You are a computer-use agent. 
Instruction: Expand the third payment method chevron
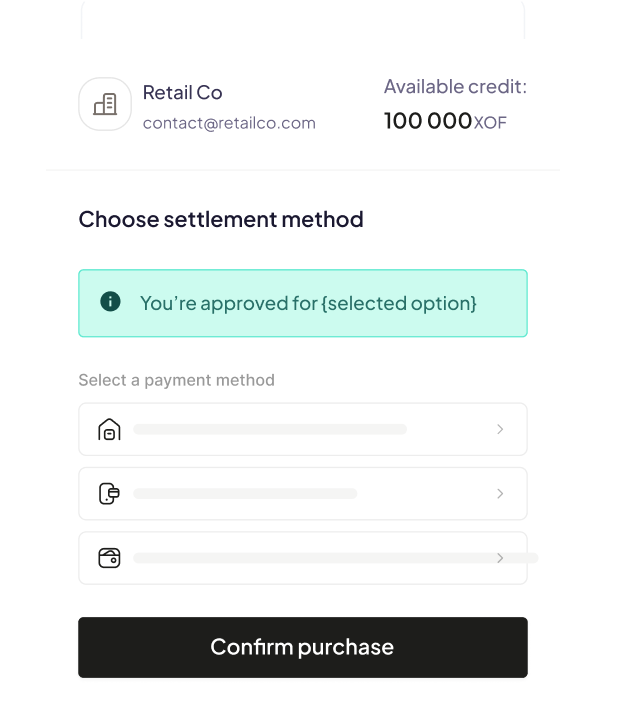[x=500, y=558]
